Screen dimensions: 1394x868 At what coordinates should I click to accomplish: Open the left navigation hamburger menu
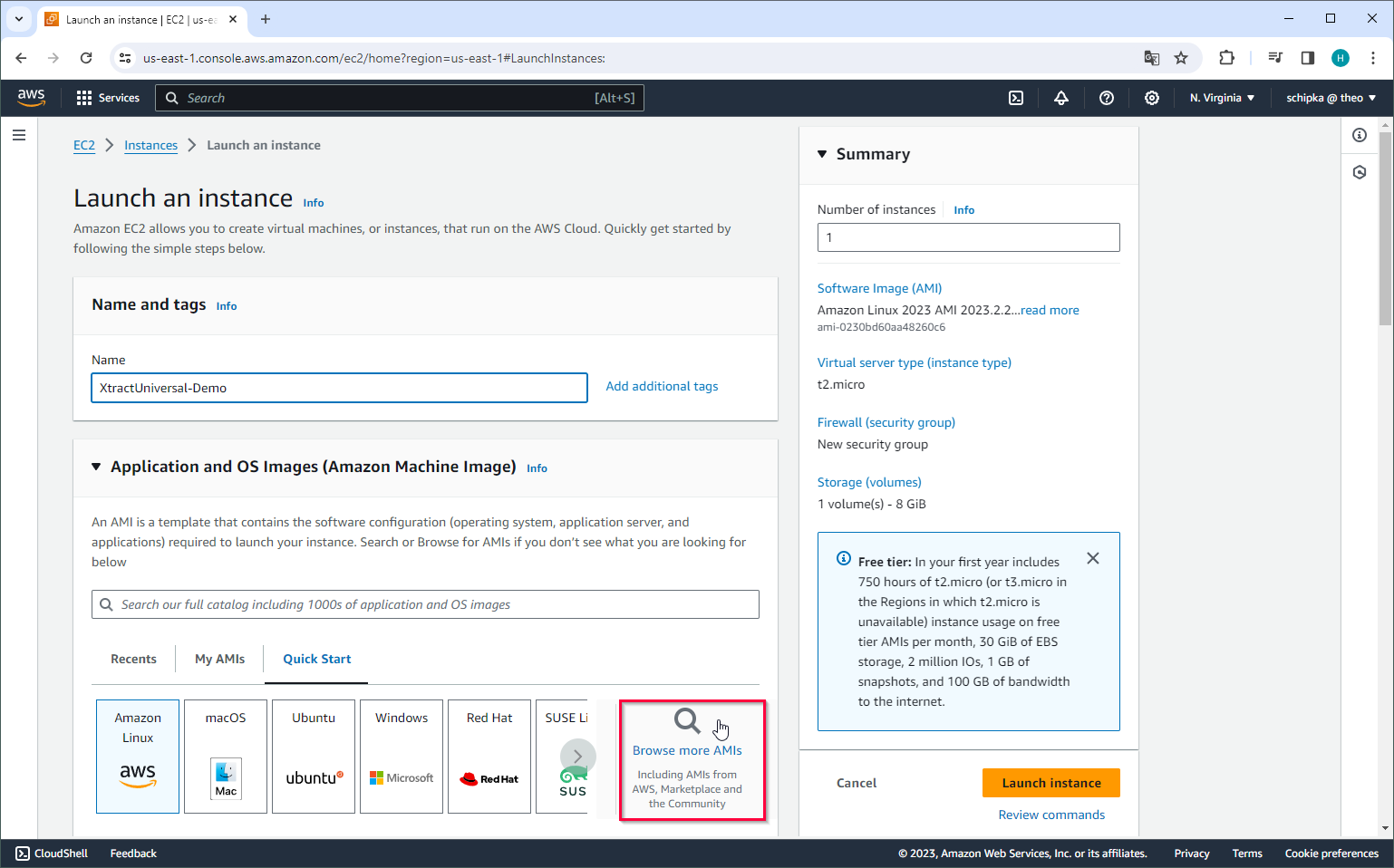[x=19, y=135]
